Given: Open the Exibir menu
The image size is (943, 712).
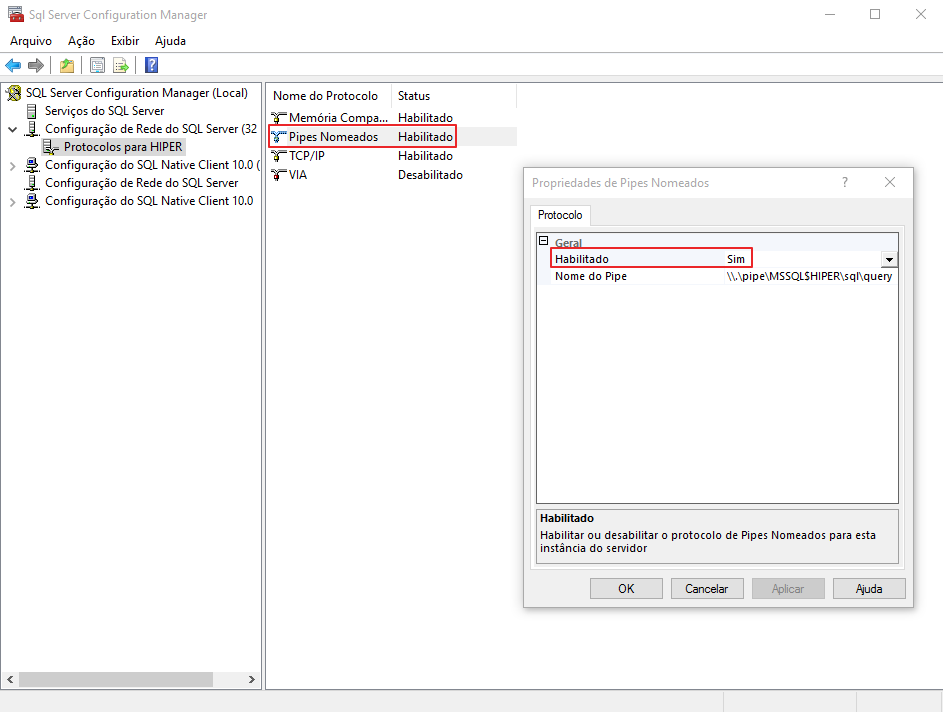Looking at the screenshot, I should click(125, 41).
